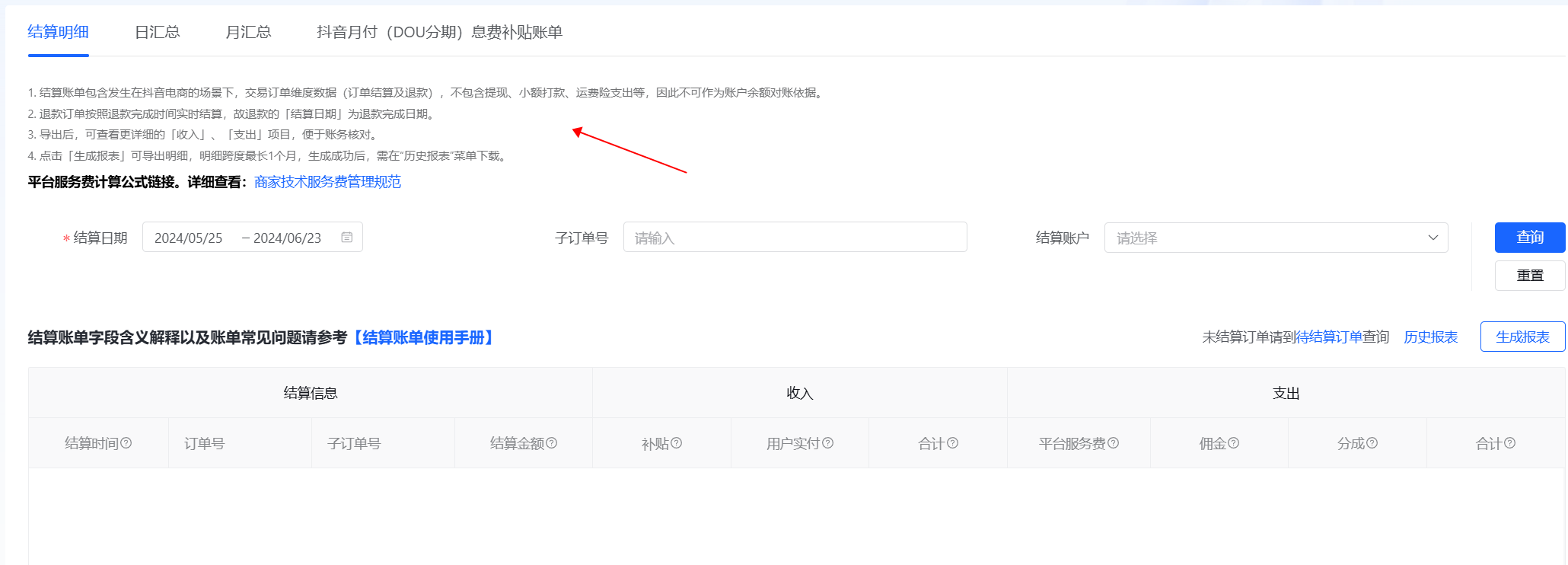1568x565 pixels.
Task: Click help icon next to 分成
Action: [1372, 443]
